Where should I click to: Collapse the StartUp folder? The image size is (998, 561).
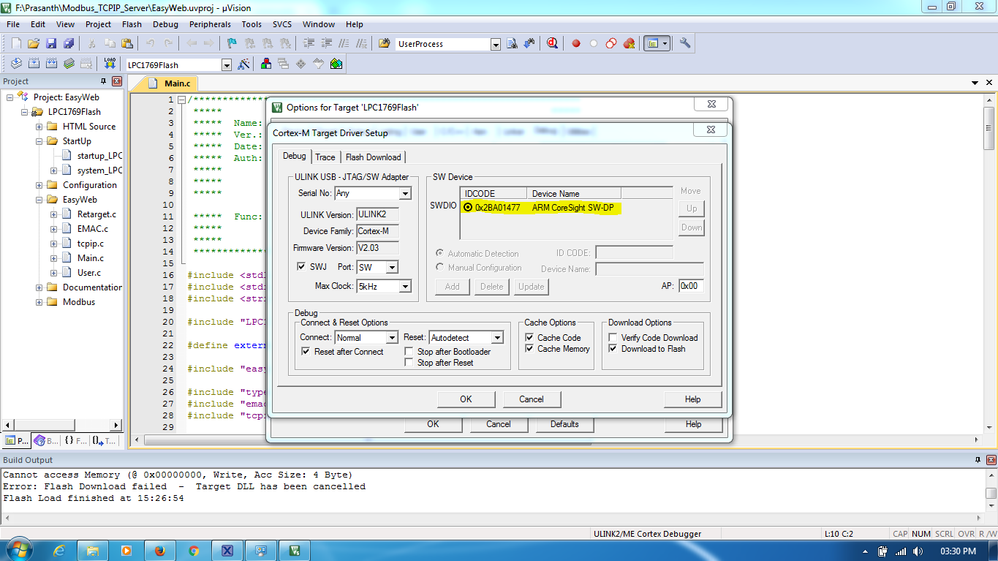[39, 141]
